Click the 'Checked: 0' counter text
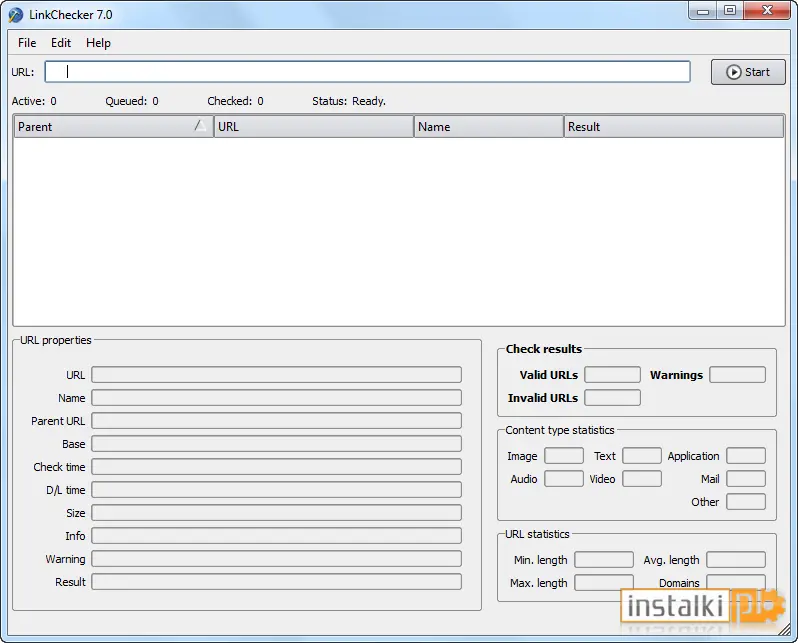The height and width of the screenshot is (643, 798). coord(236,101)
